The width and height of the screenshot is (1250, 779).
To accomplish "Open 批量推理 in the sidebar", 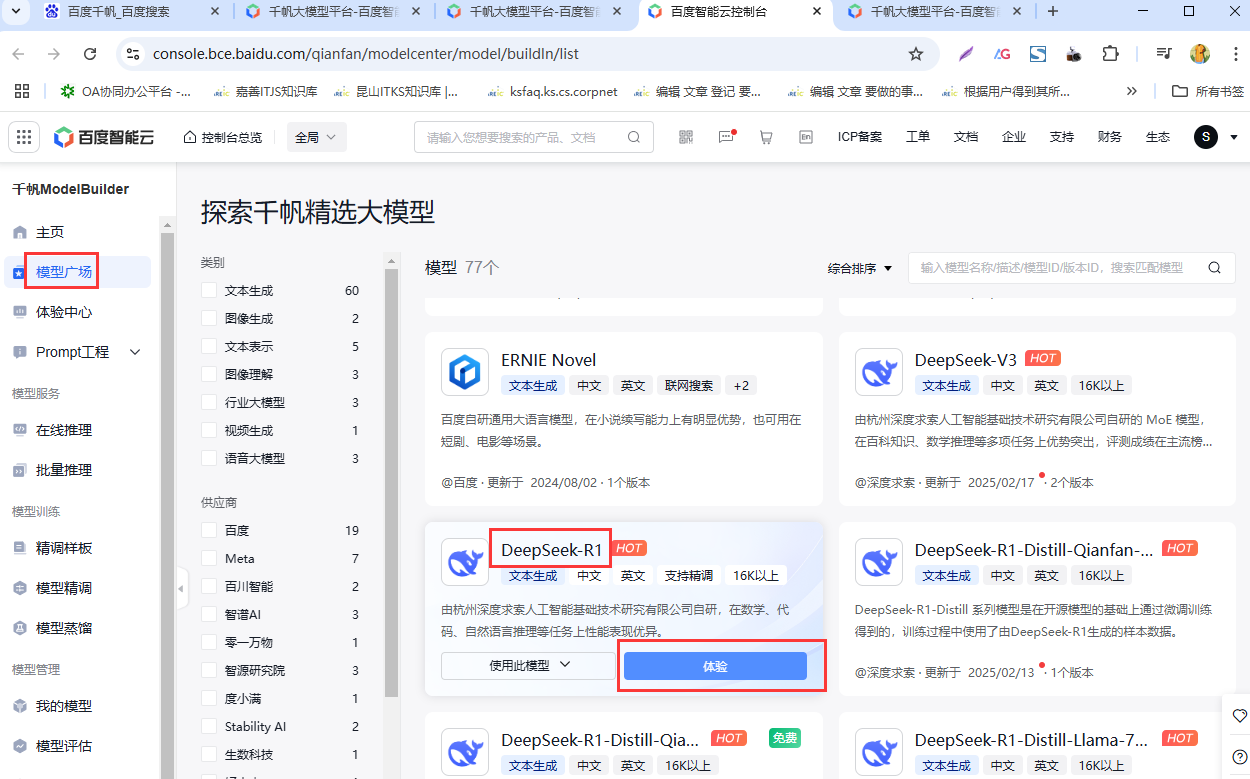I will 64,470.
